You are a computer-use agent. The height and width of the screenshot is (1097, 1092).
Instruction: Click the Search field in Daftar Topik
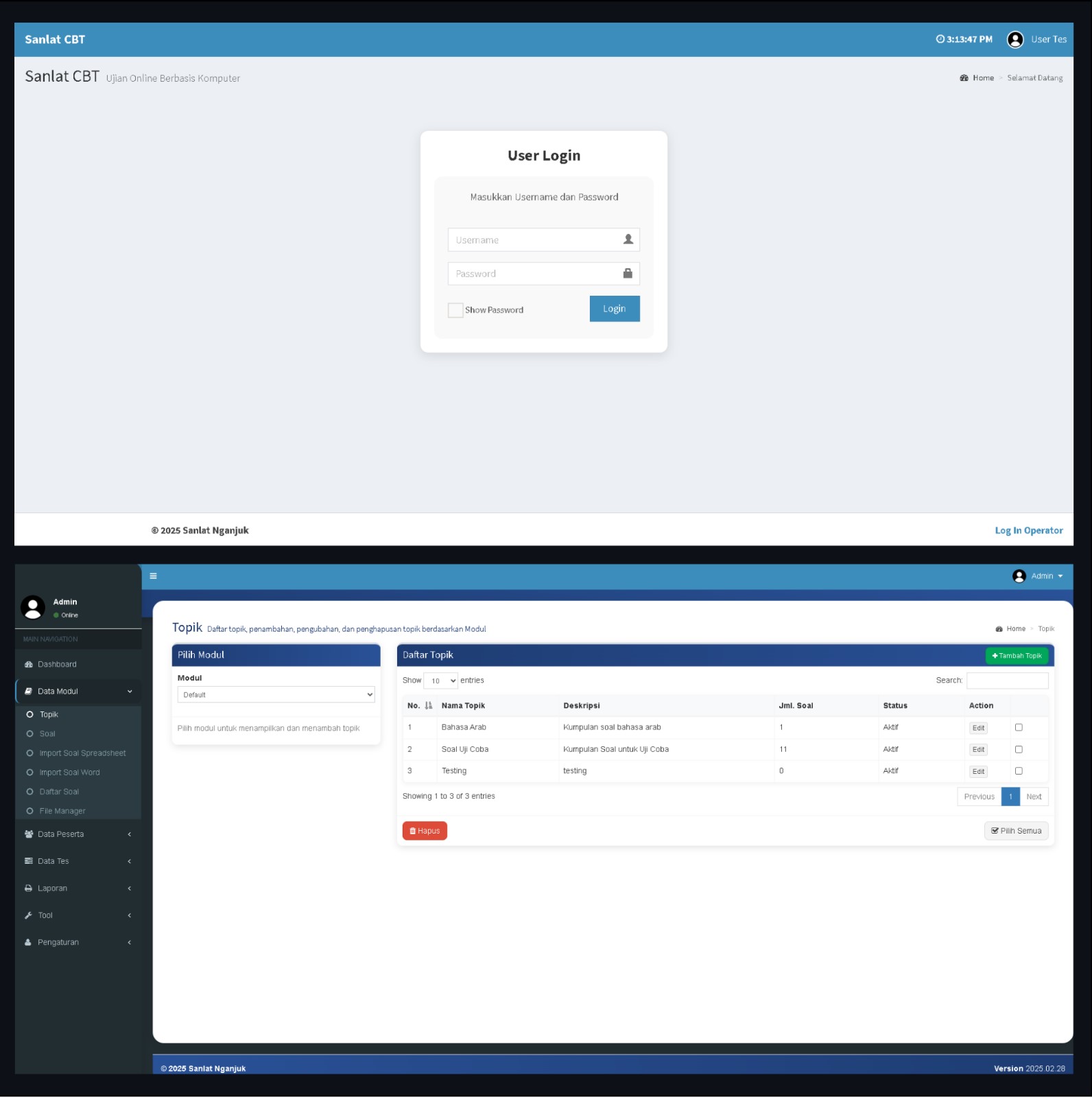coord(1007,681)
